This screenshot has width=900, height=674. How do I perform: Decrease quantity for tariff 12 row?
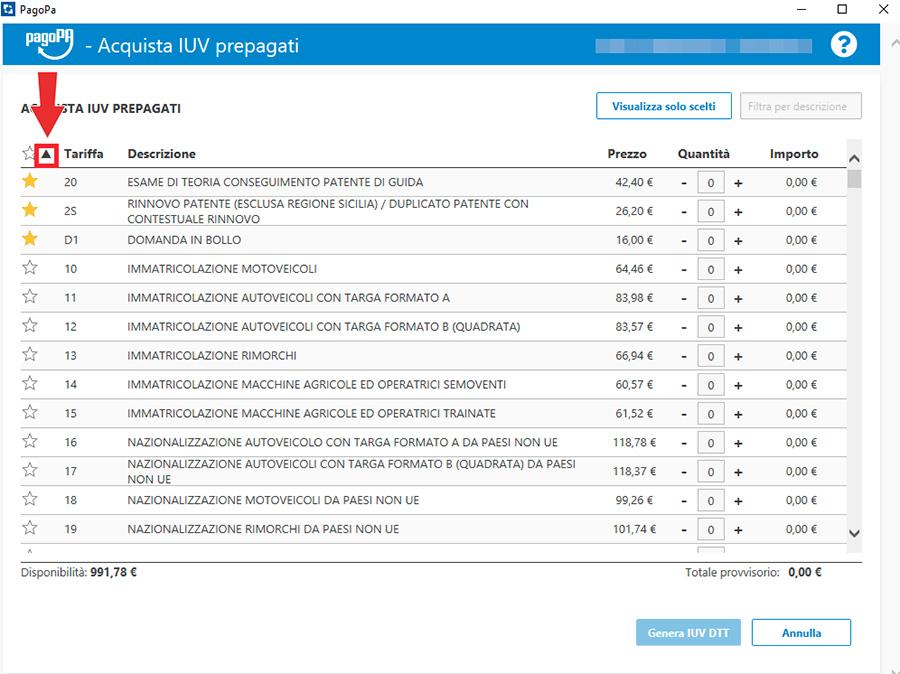pyautogui.click(x=684, y=327)
